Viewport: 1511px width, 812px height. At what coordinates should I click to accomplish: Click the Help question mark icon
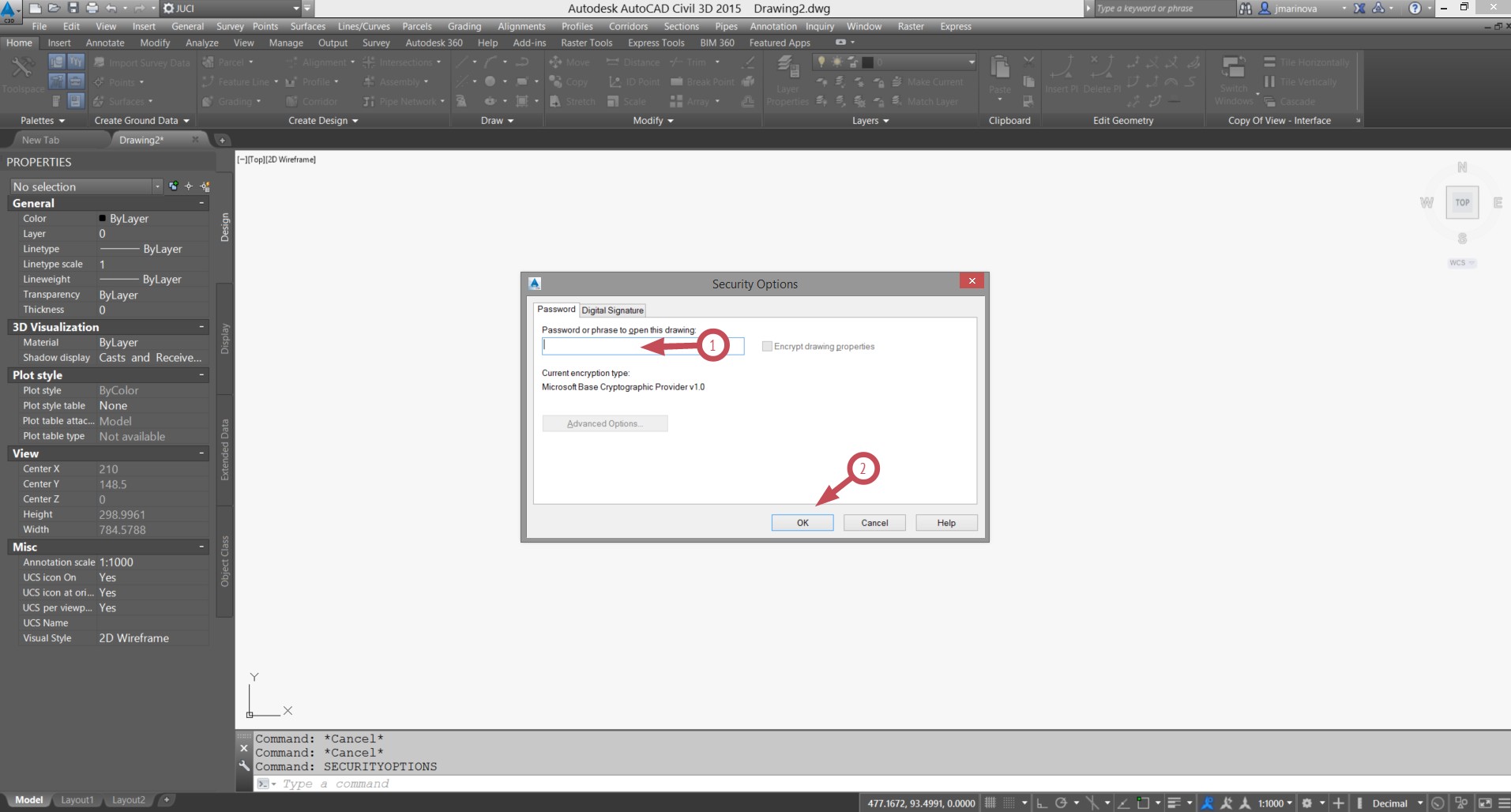pyautogui.click(x=1415, y=8)
